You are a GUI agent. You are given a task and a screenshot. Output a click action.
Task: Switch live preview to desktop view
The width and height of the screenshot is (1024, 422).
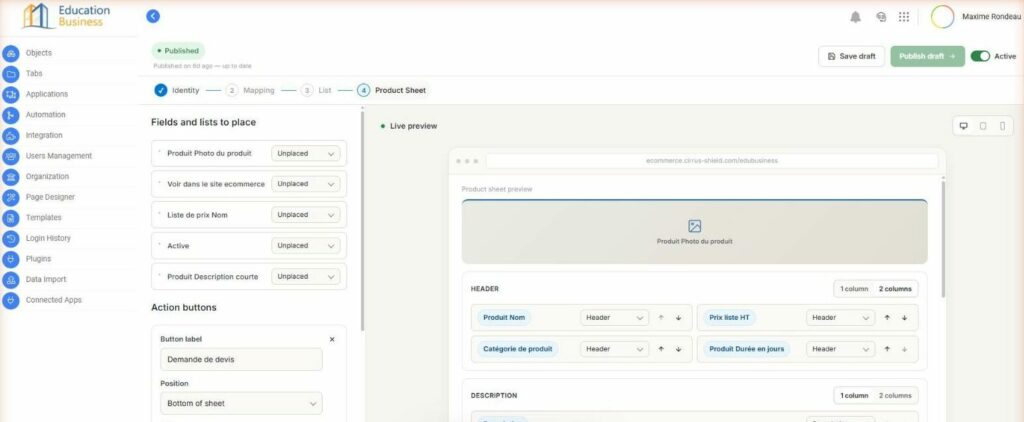(x=963, y=126)
